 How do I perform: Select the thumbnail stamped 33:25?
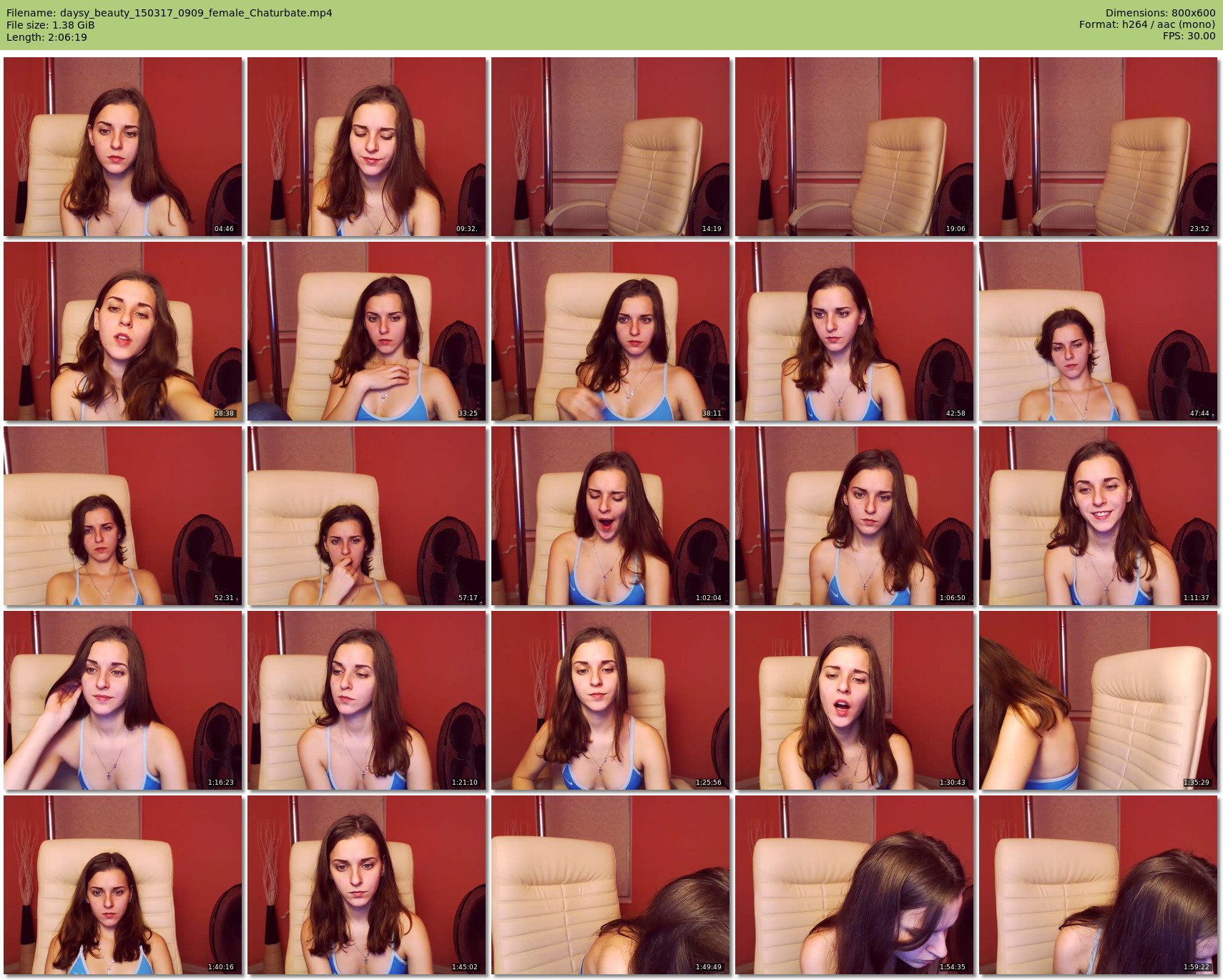tap(366, 331)
